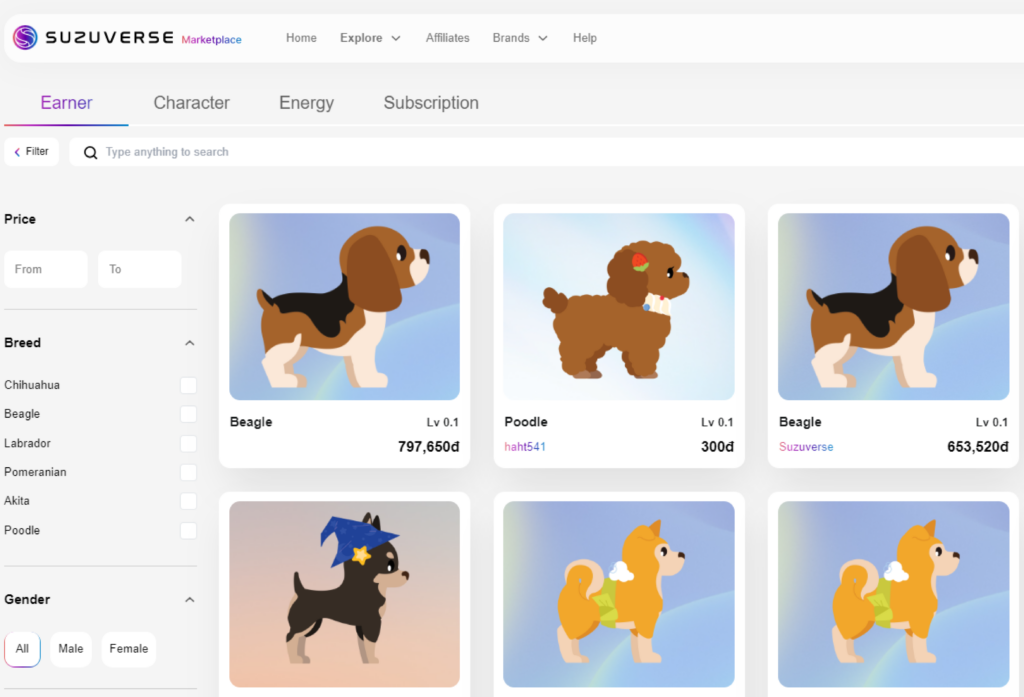The image size is (1024, 697).
Task: Tick the Poodle breed checkbox
Action: point(188,531)
